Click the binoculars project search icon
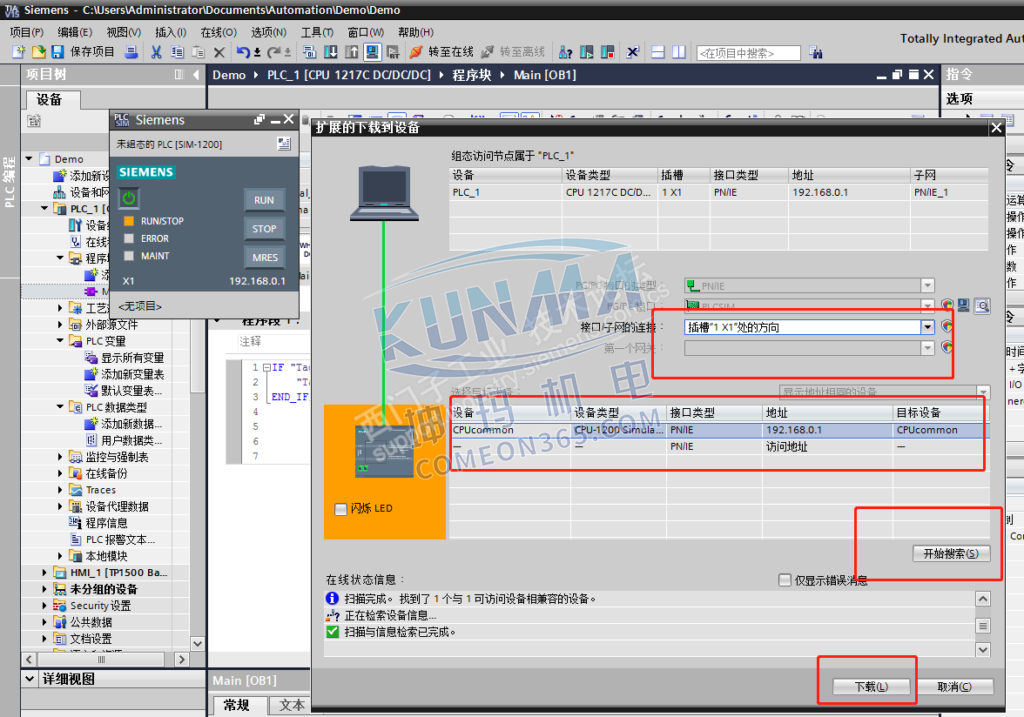This screenshot has height=717, width=1024. point(815,52)
